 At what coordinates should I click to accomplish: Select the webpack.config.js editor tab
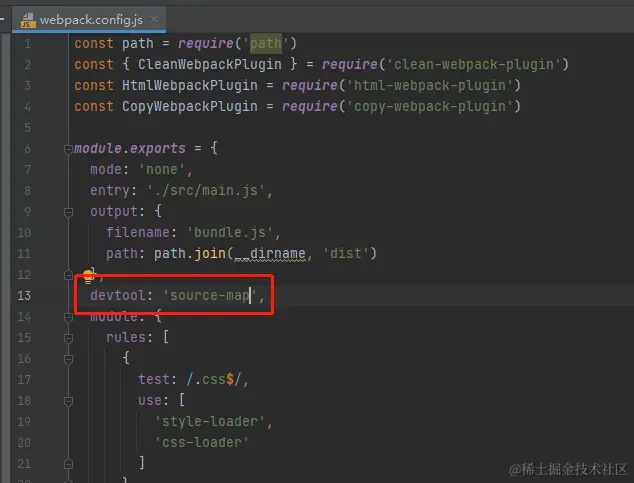tap(89, 19)
